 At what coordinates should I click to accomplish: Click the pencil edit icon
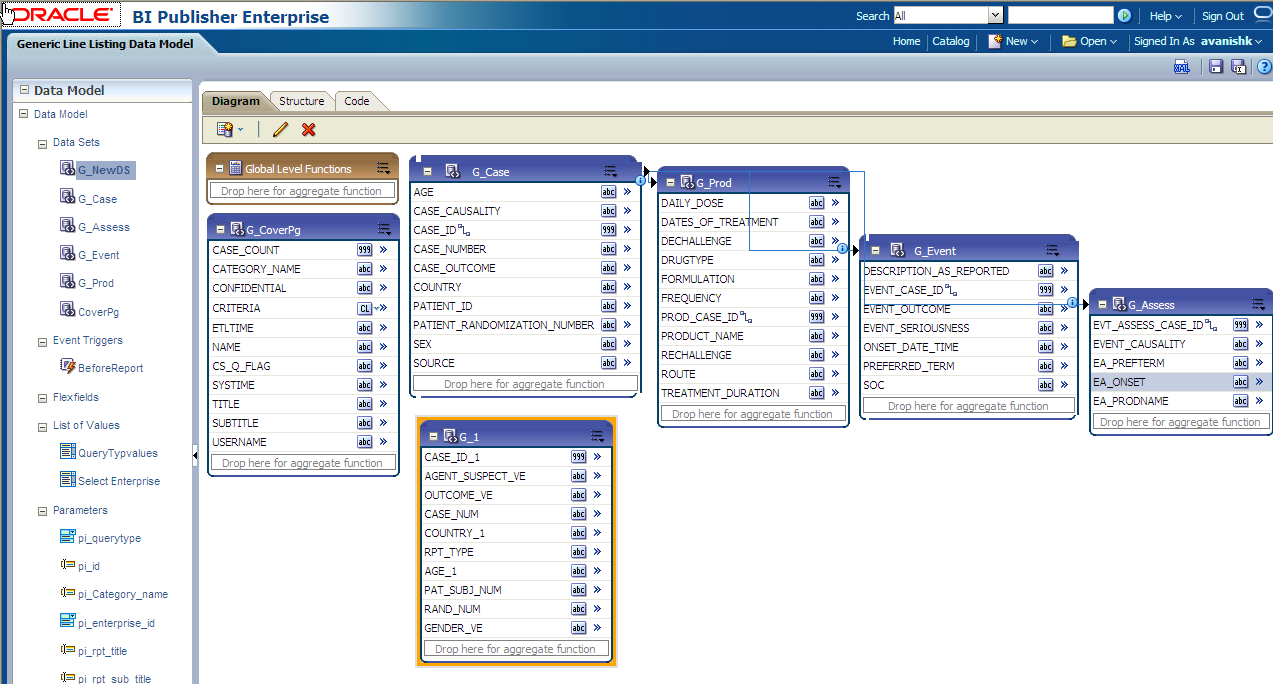pos(280,129)
